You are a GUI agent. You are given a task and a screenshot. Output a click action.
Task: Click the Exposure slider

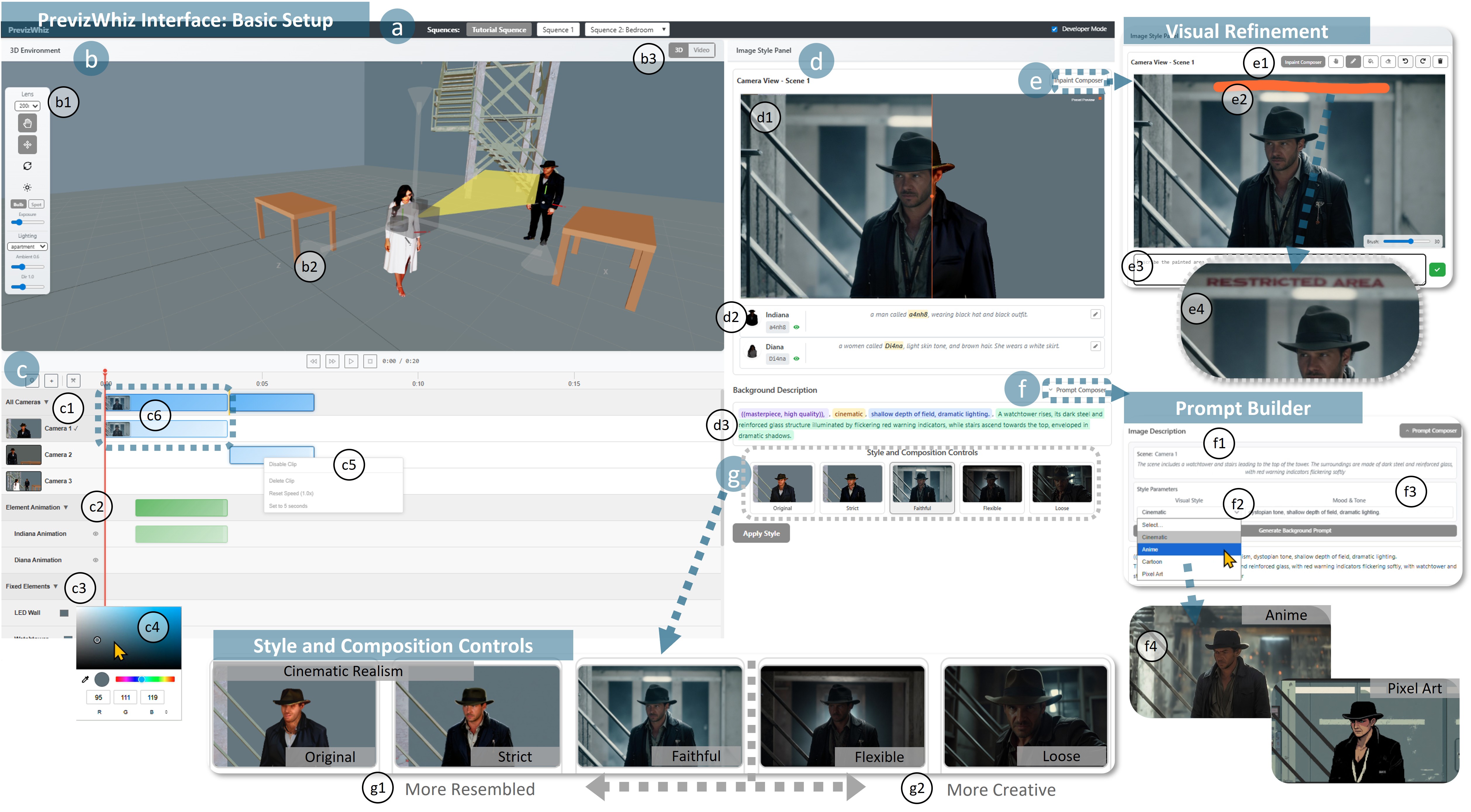click(x=27, y=223)
